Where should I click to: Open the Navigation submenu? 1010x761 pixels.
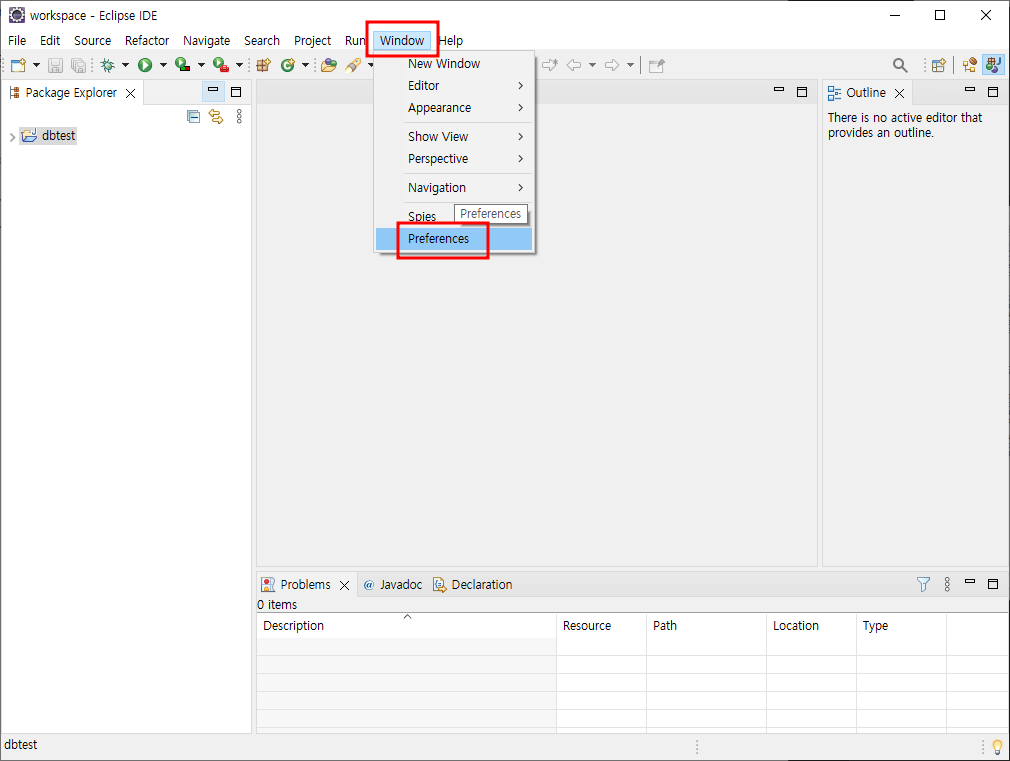(x=454, y=188)
